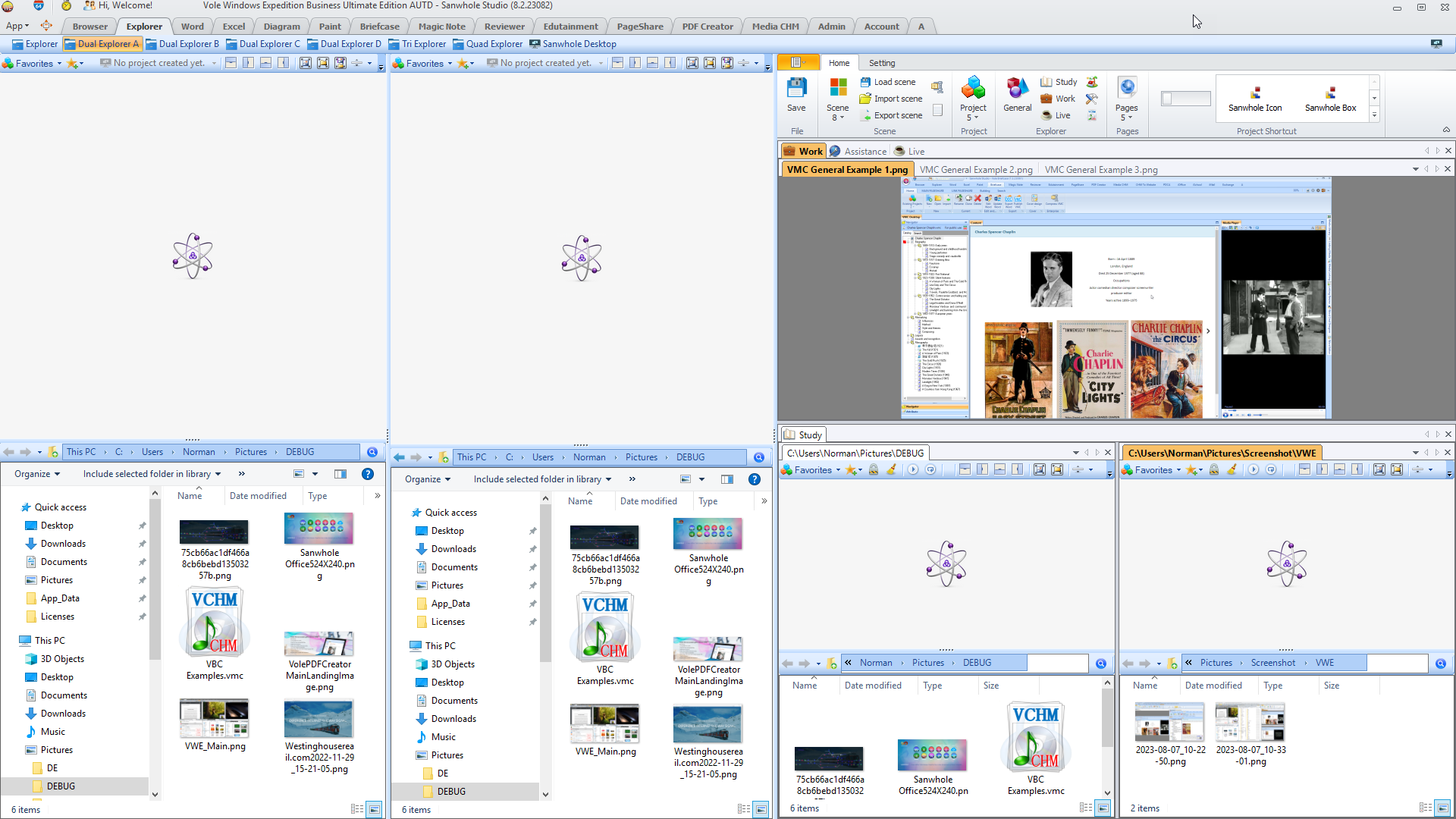Click Include selected folder in library in middle explorer
The width and height of the screenshot is (1456, 819).
pos(542,479)
